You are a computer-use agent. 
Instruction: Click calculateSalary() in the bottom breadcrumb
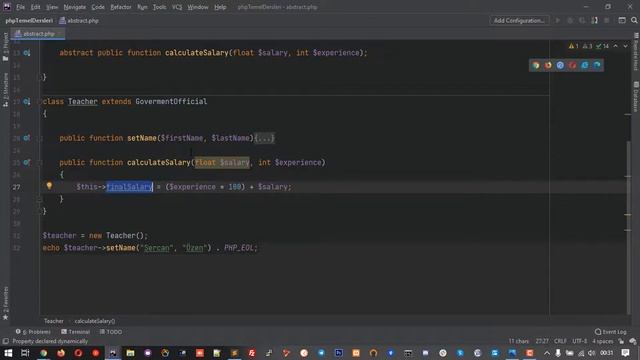coord(95,321)
